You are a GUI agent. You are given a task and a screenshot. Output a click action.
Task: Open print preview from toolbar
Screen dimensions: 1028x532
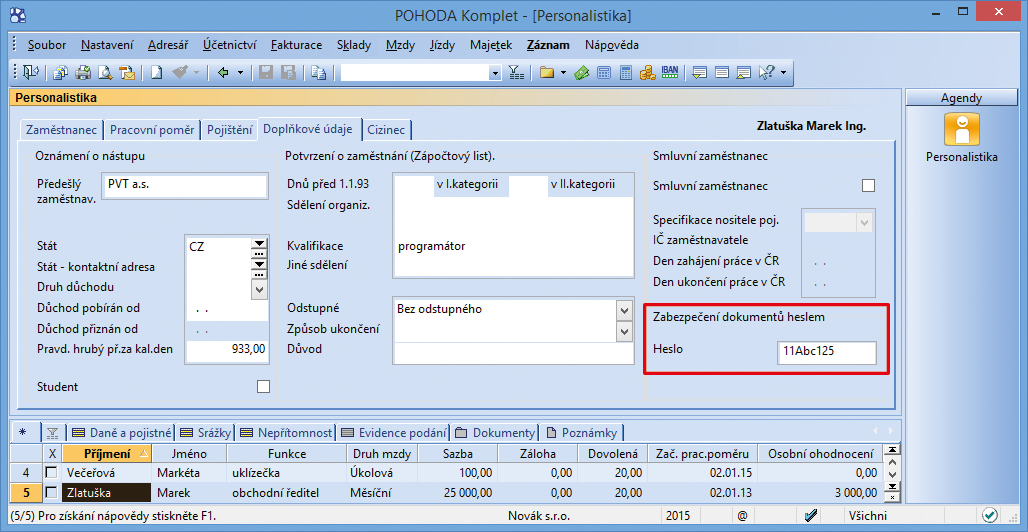click(x=104, y=73)
